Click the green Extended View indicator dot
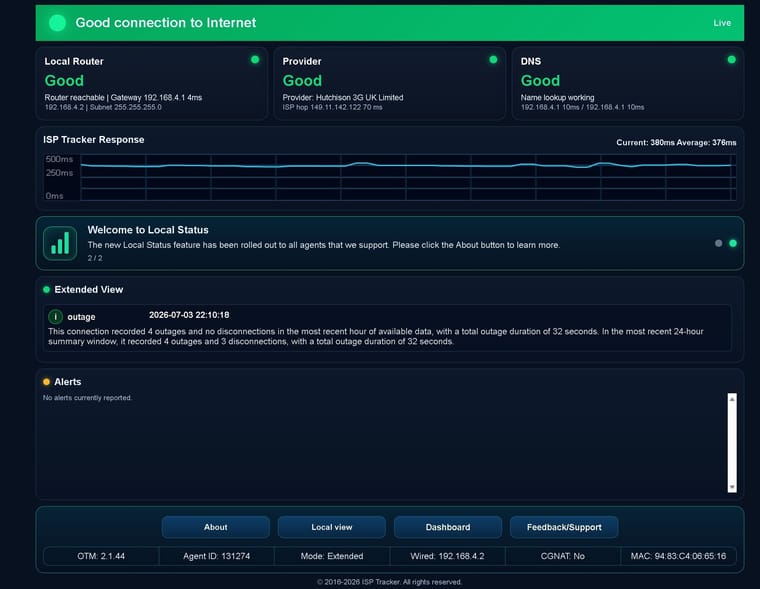The image size is (760, 589). point(47,289)
